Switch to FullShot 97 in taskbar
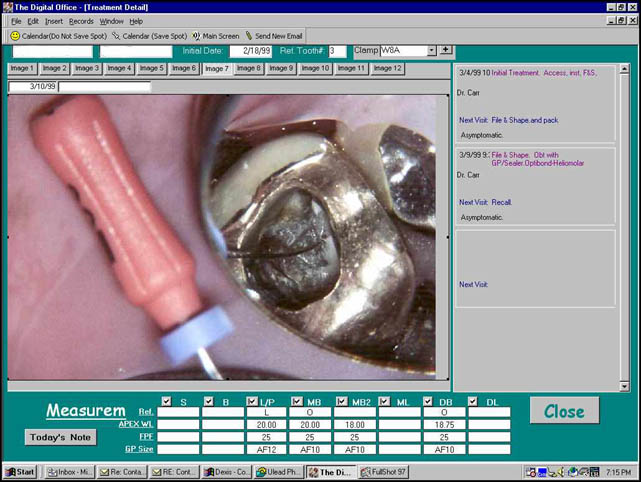The width and height of the screenshot is (641, 482). click(x=384, y=471)
